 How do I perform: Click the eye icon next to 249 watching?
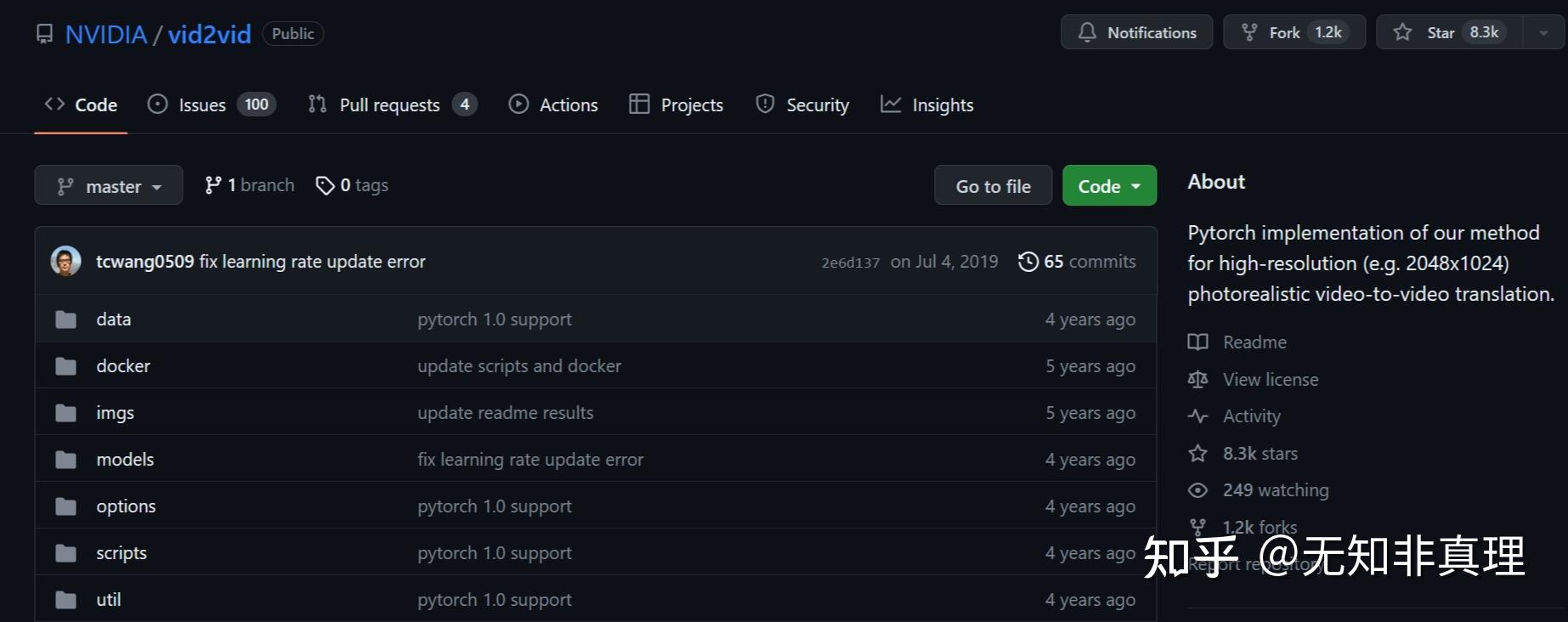[1197, 490]
